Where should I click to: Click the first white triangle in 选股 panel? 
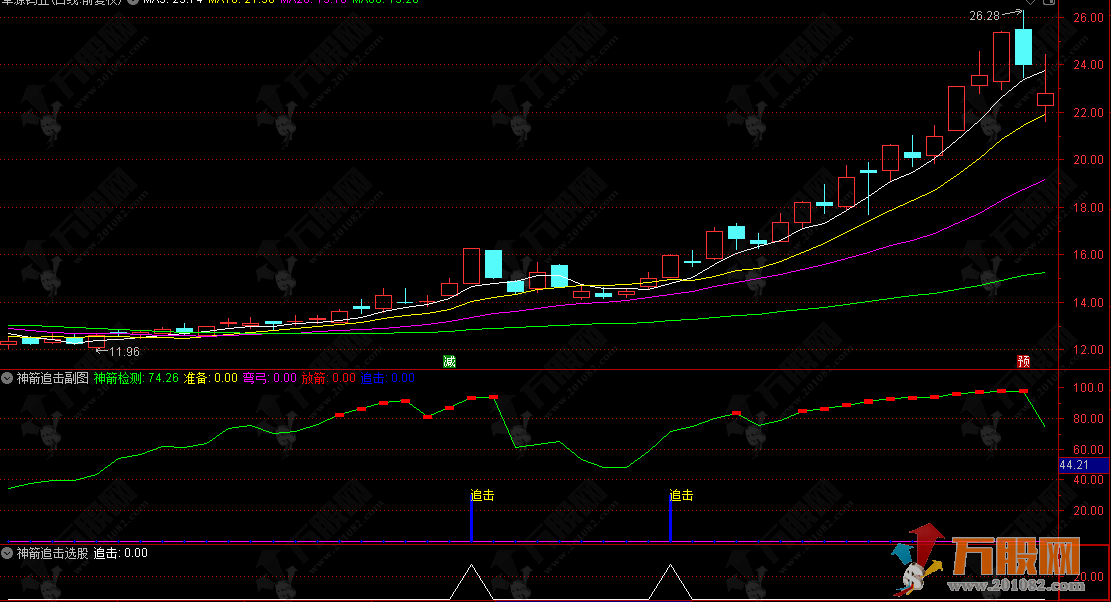[x=471, y=581]
